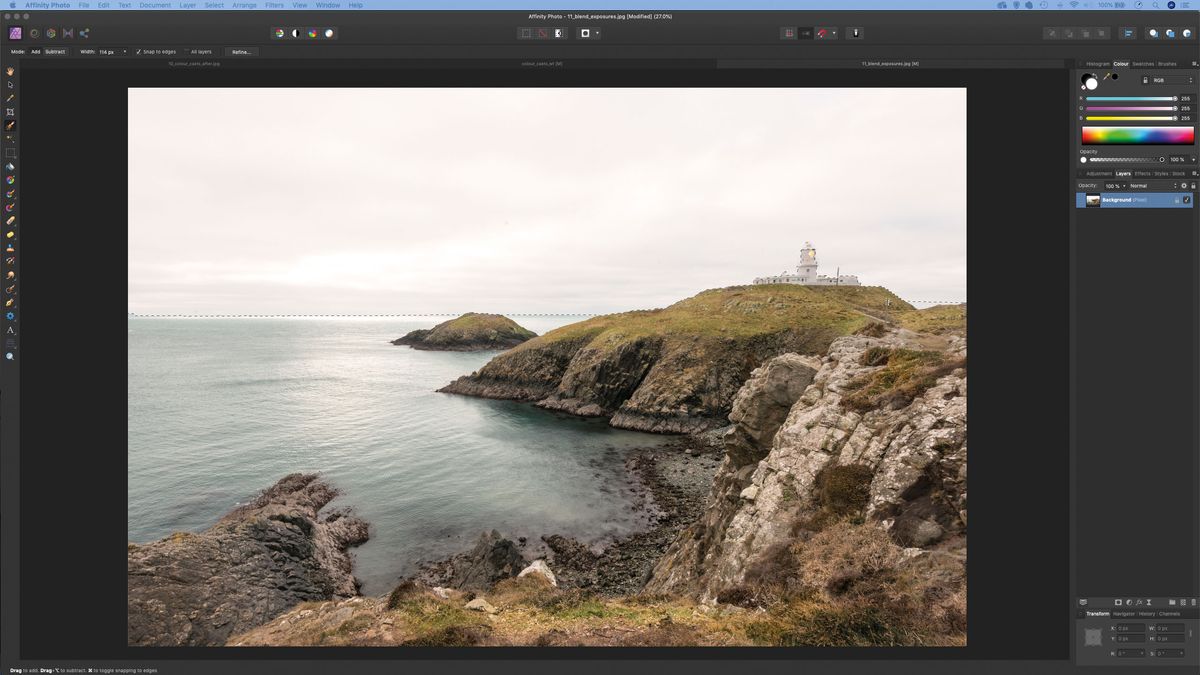
Task: Open the Export Persona share icon
Action: [x=84, y=33]
